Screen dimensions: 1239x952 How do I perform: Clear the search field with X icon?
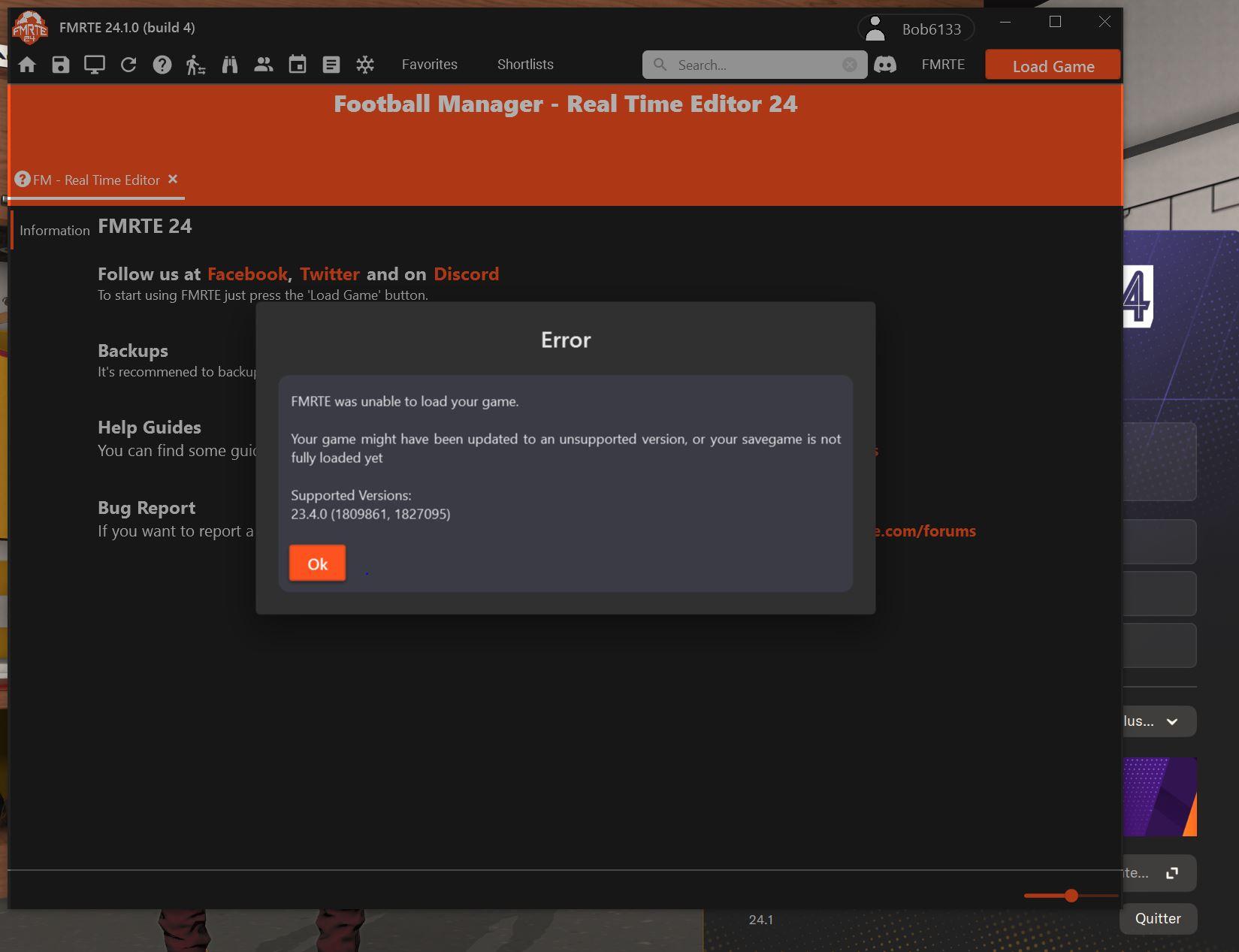pos(850,65)
